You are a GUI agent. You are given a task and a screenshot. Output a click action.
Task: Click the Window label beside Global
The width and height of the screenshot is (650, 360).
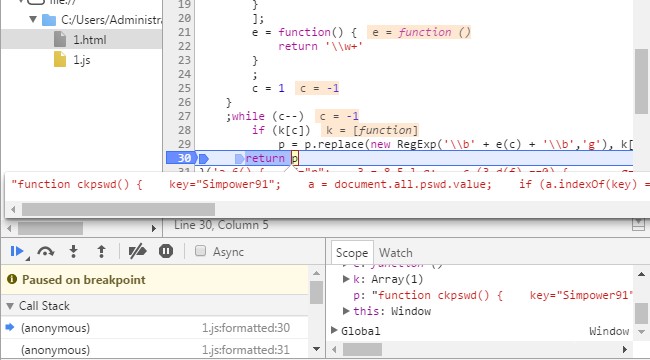[609, 331]
